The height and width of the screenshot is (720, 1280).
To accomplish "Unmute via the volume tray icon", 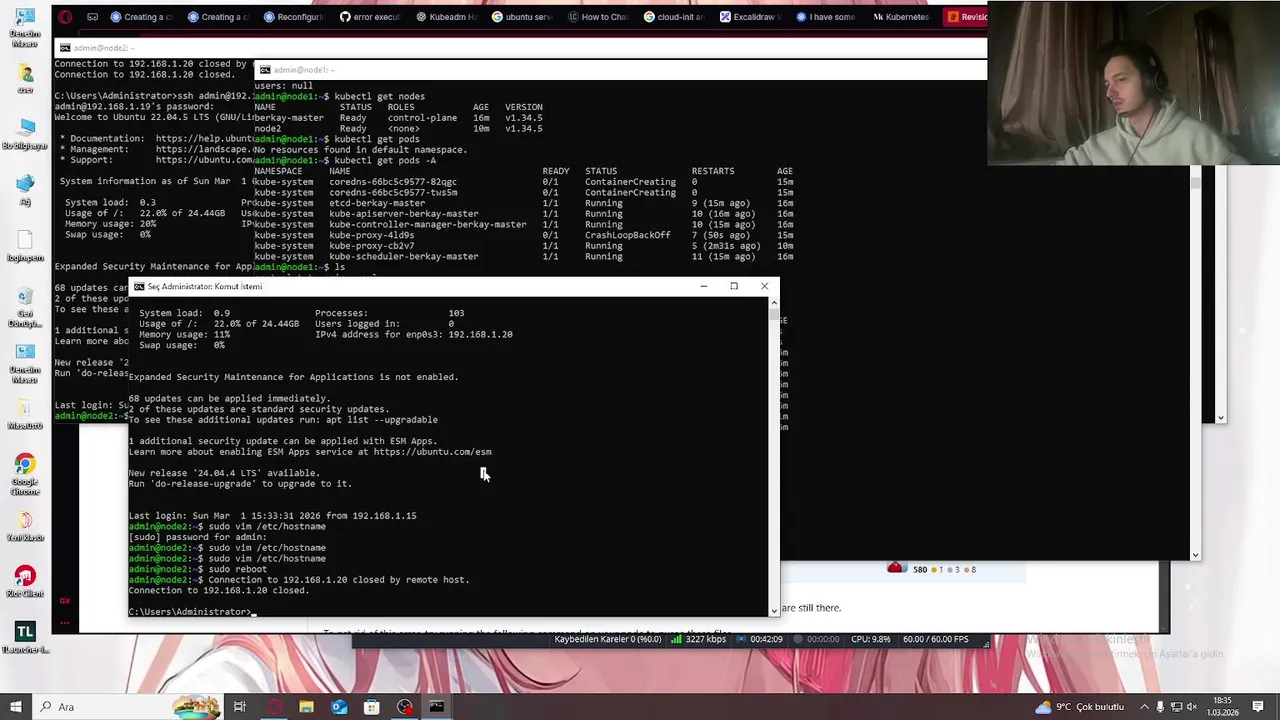I will (x=1193, y=707).
